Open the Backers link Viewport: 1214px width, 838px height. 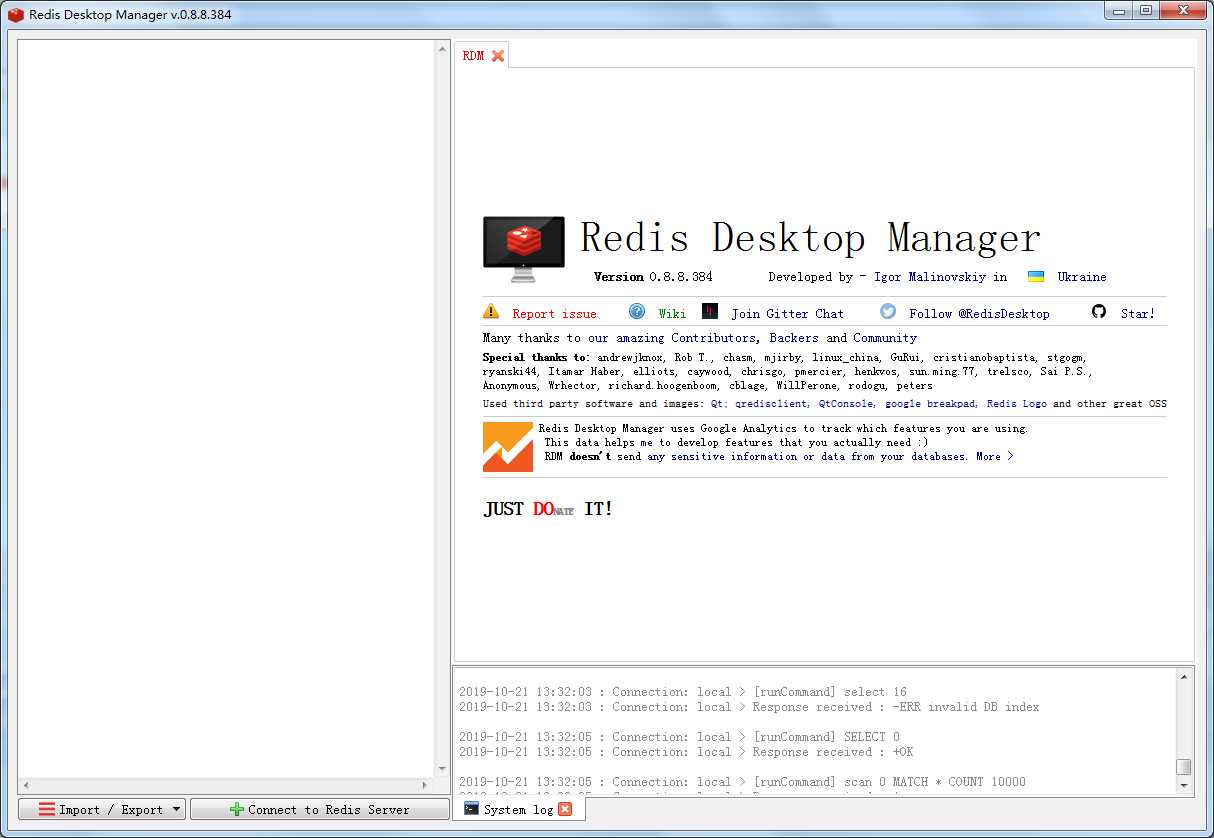click(794, 338)
